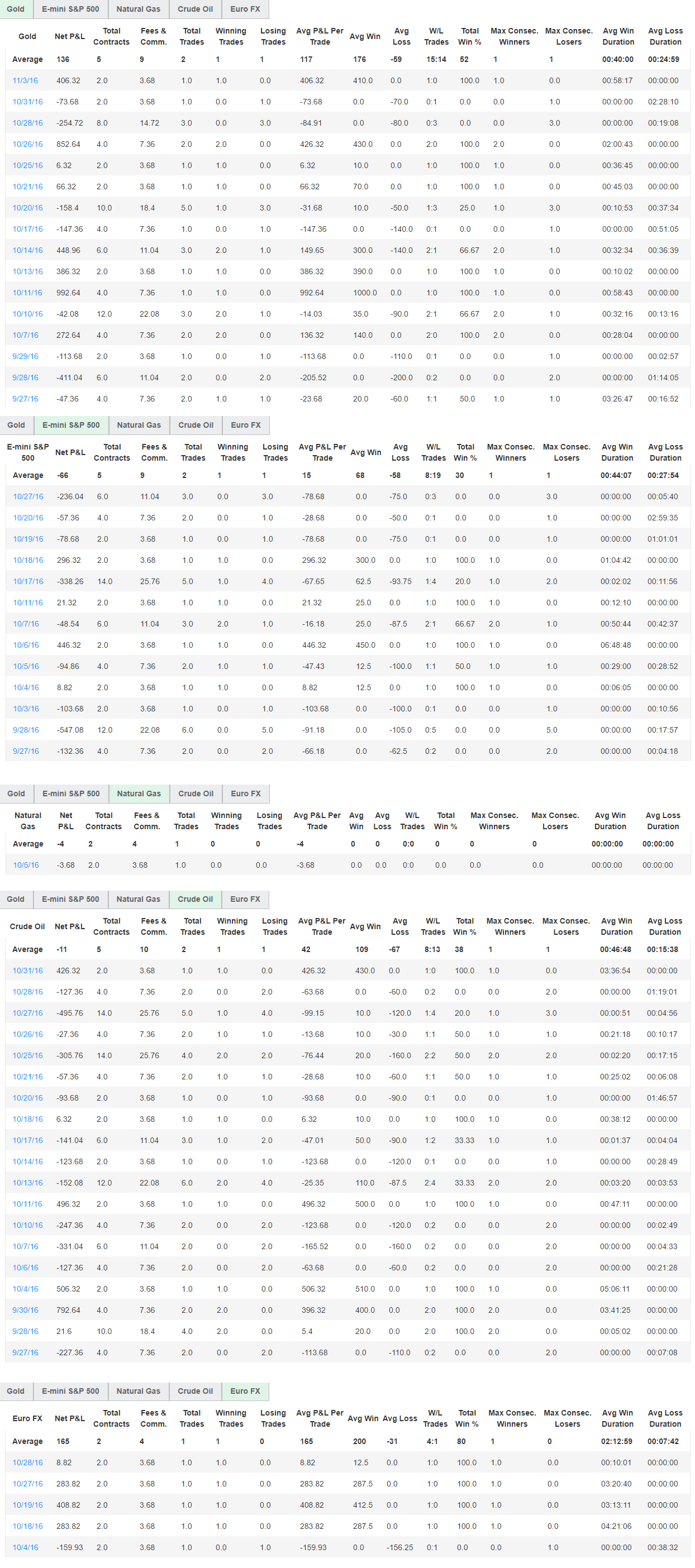Click 10/3/16 link in E-mini S&P 500 table

click(x=26, y=709)
